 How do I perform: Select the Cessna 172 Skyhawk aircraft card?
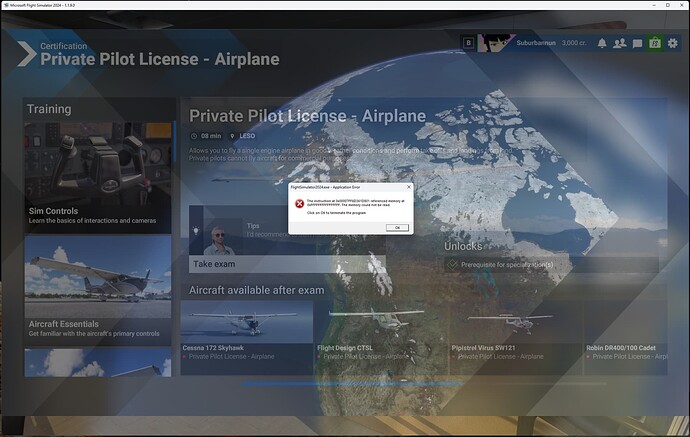click(x=247, y=338)
